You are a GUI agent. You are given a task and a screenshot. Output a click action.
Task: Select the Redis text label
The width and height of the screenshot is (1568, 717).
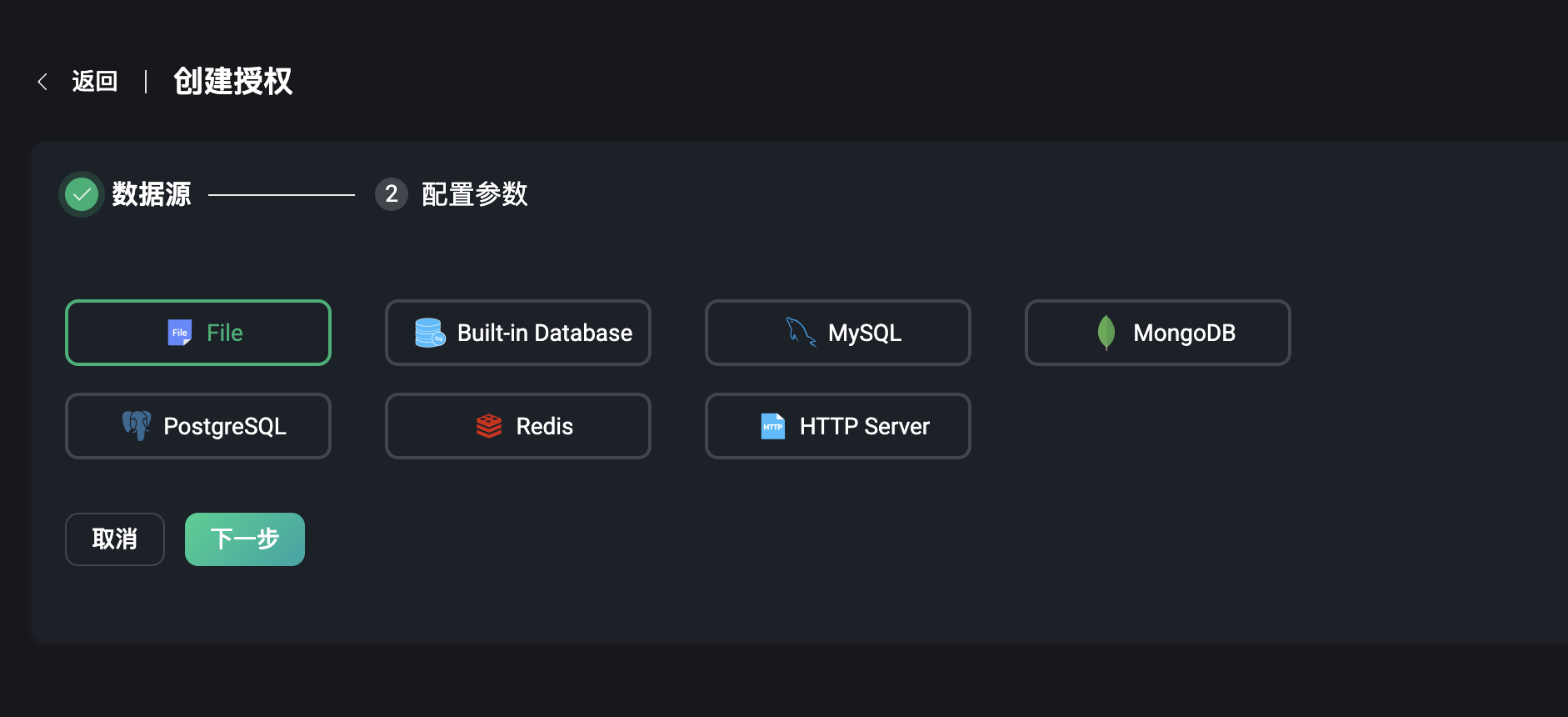[x=544, y=426]
